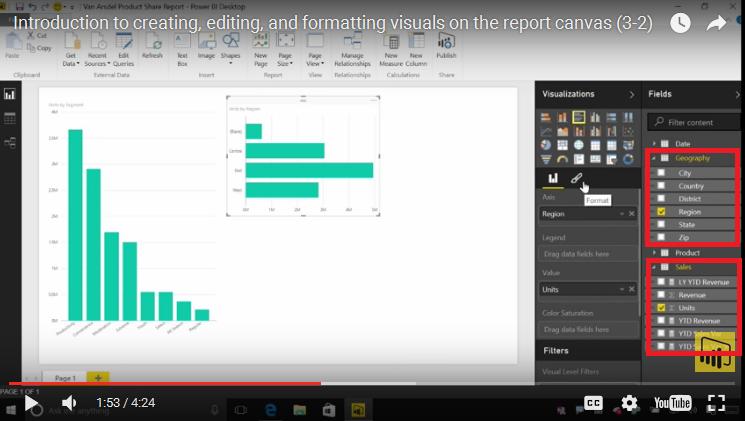Check the City field checkbox
This screenshot has width=745, height=421.
661,173
